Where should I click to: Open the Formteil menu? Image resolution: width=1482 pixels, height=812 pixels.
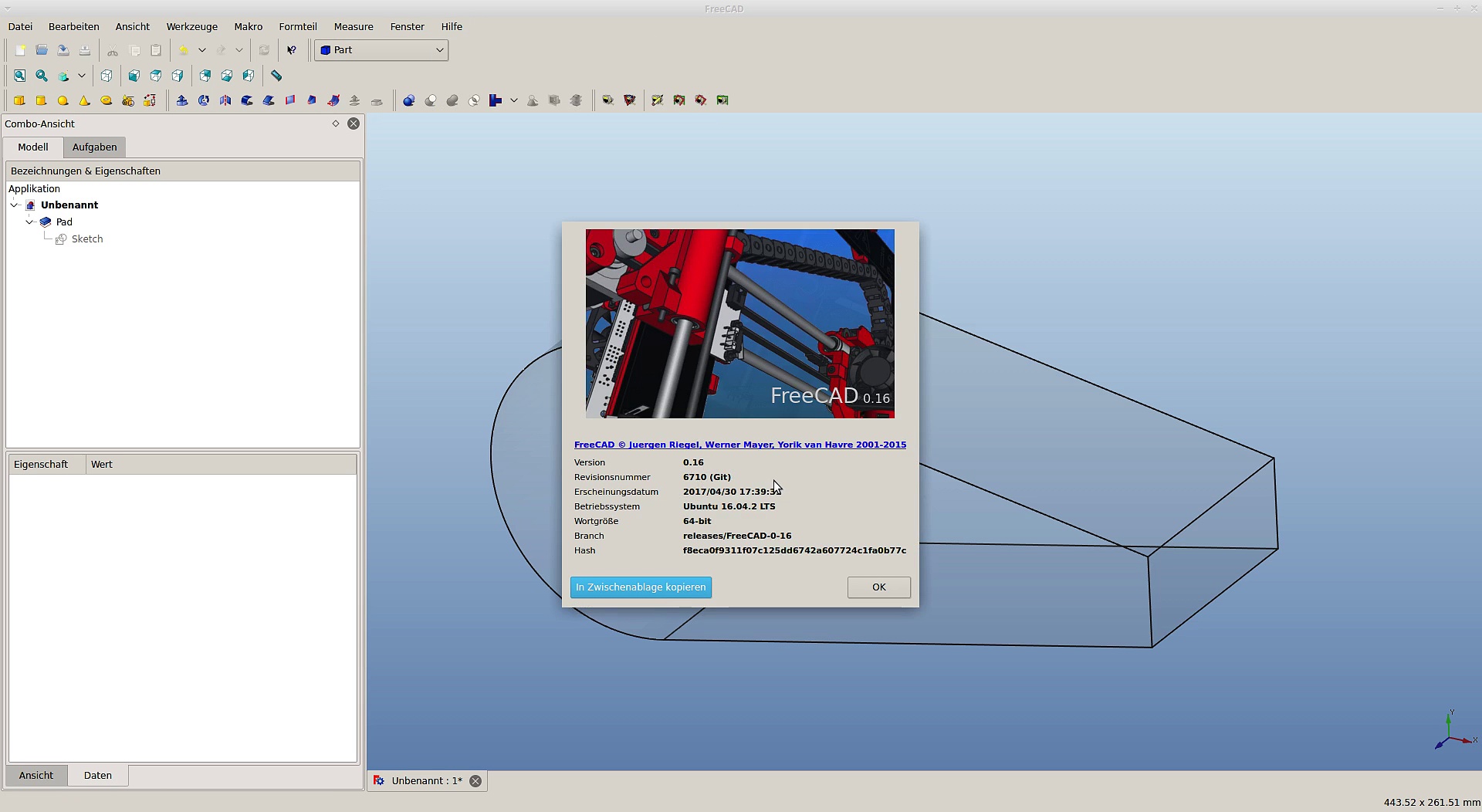coord(297,27)
